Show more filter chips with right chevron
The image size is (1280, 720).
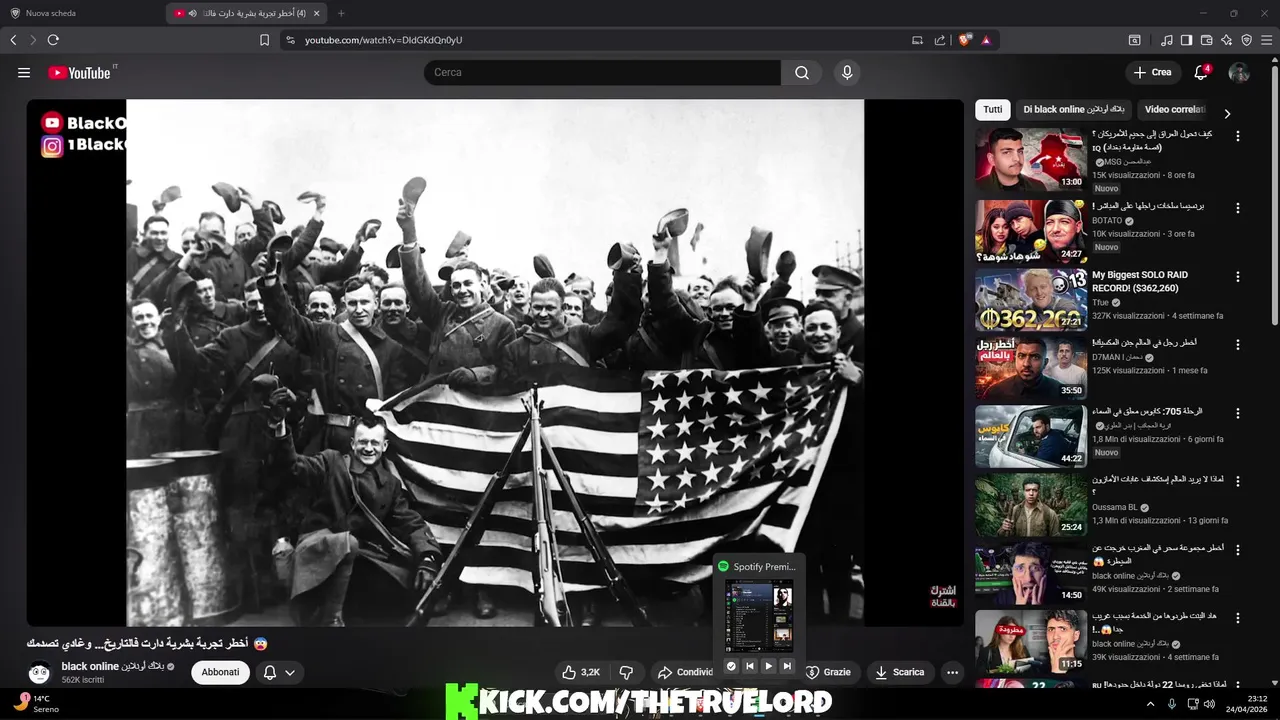(1227, 113)
